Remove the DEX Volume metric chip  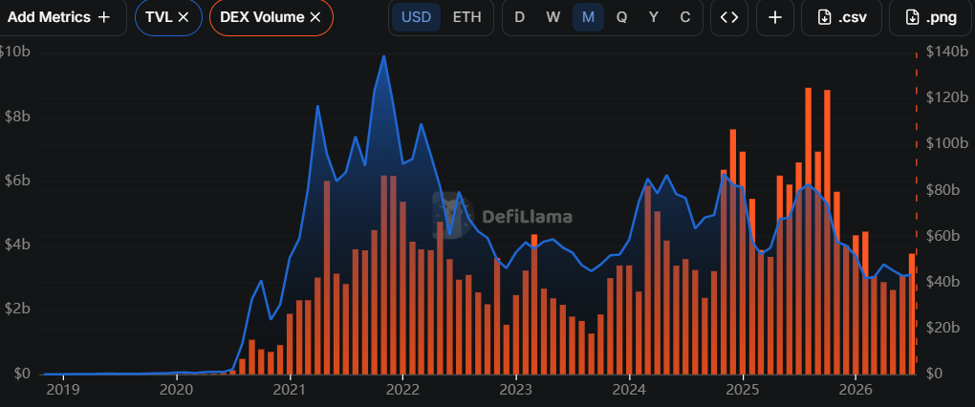[315, 17]
